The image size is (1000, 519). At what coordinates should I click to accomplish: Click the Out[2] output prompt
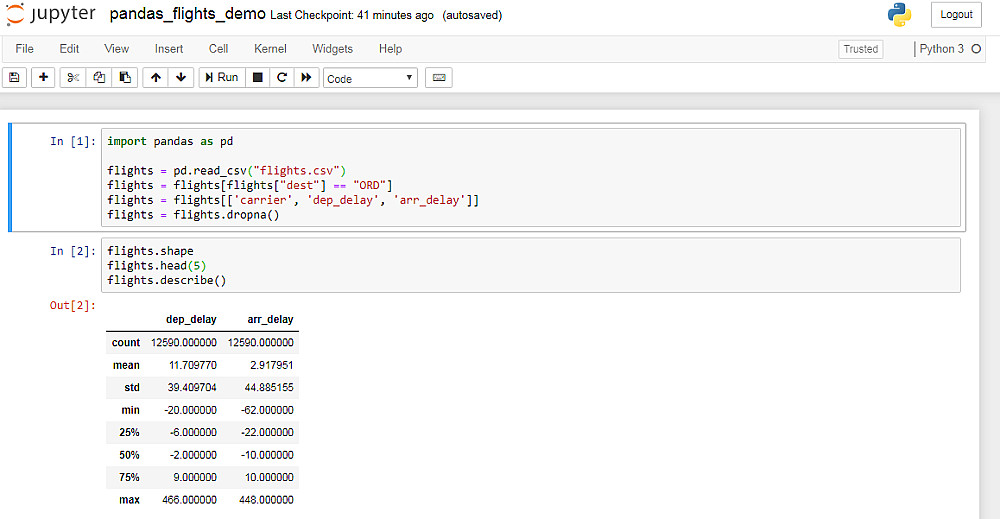click(73, 305)
